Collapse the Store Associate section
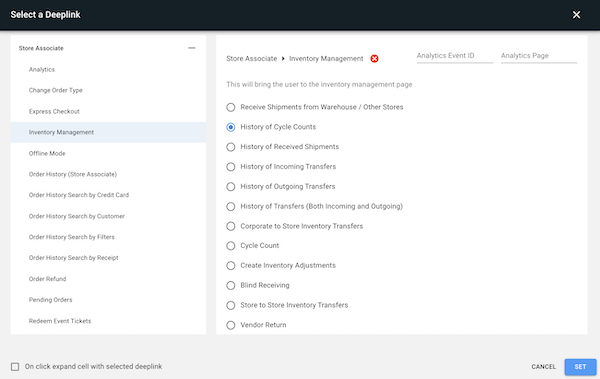The height and width of the screenshot is (379, 600). coord(192,48)
